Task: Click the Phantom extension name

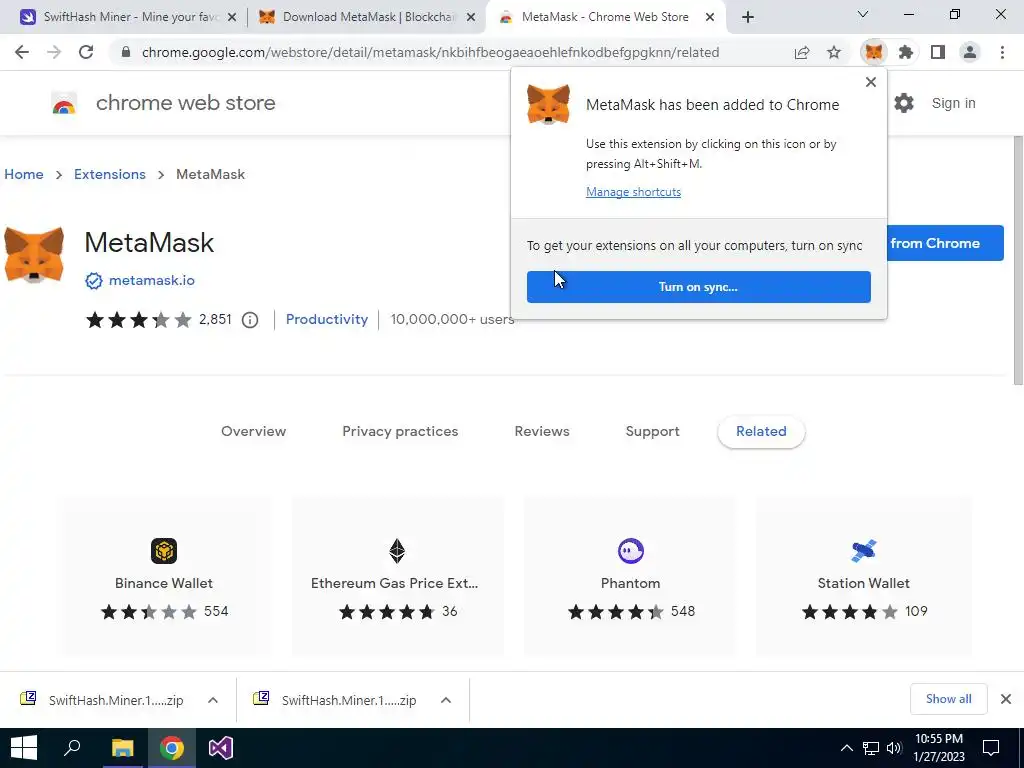Action: 630,583
